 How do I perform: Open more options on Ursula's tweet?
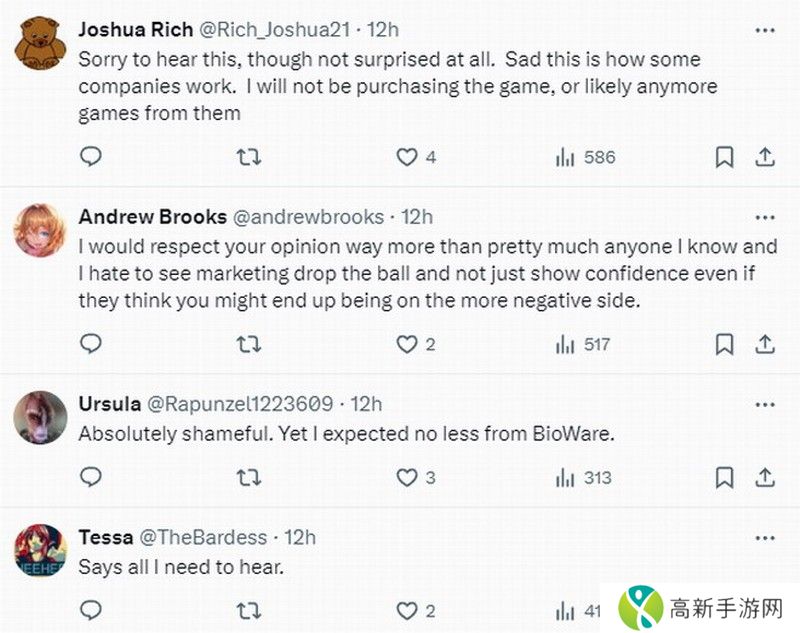point(764,404)
